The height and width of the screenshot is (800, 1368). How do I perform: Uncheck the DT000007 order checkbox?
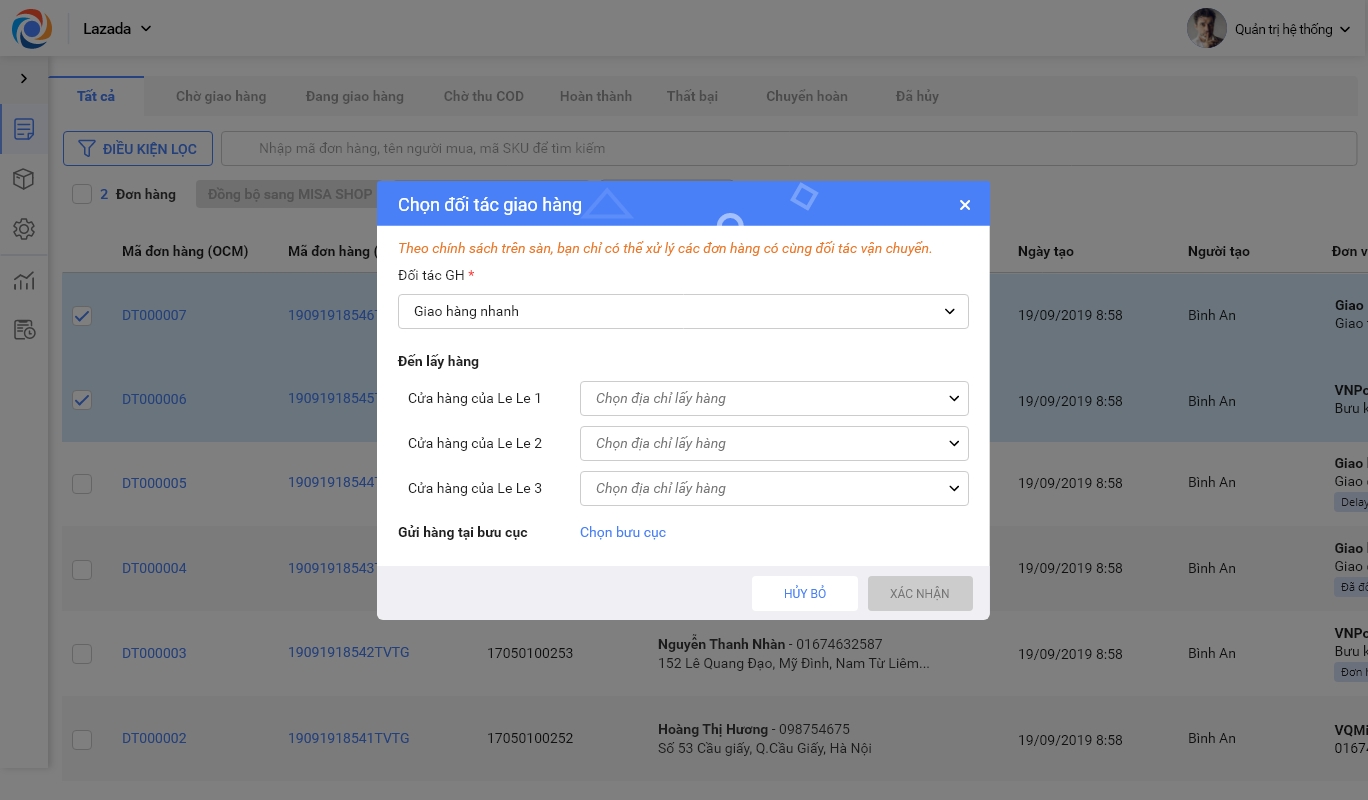click(82, 316)
